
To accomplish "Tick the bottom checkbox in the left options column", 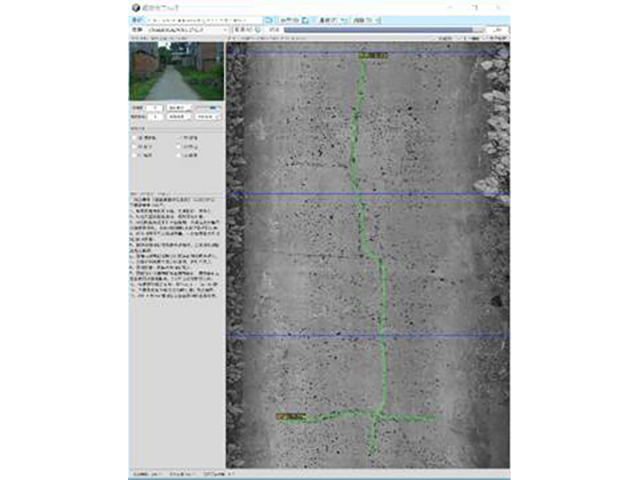I will tap(136, 156).
